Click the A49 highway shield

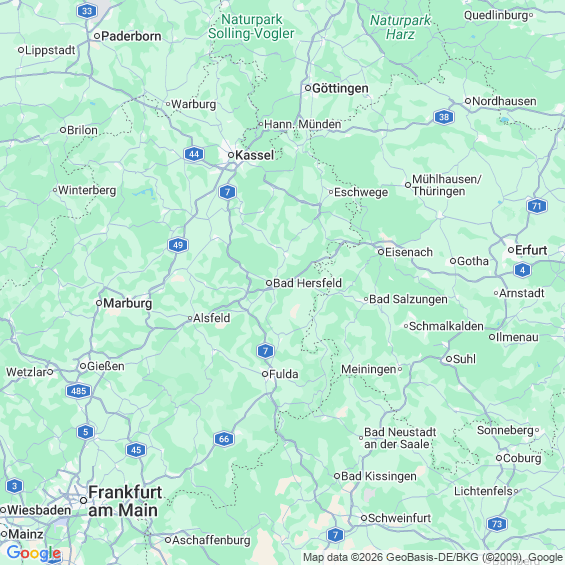178,245
